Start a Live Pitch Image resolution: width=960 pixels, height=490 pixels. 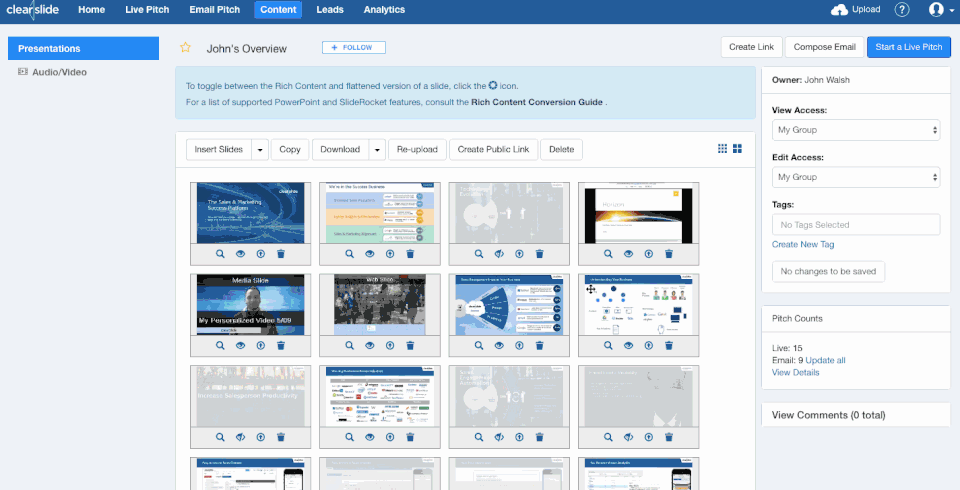pyautogui.click(x=909, y=47)
